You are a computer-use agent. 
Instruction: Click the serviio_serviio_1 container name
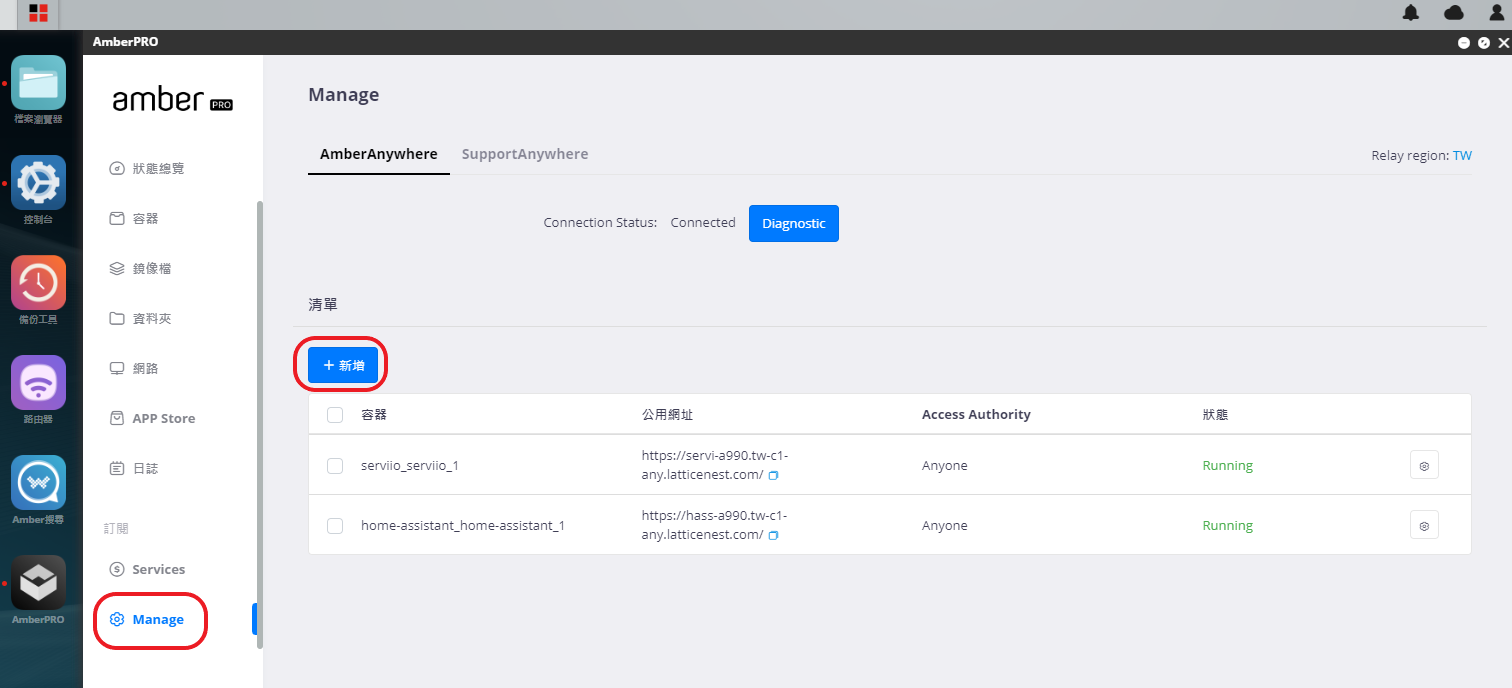410,465
